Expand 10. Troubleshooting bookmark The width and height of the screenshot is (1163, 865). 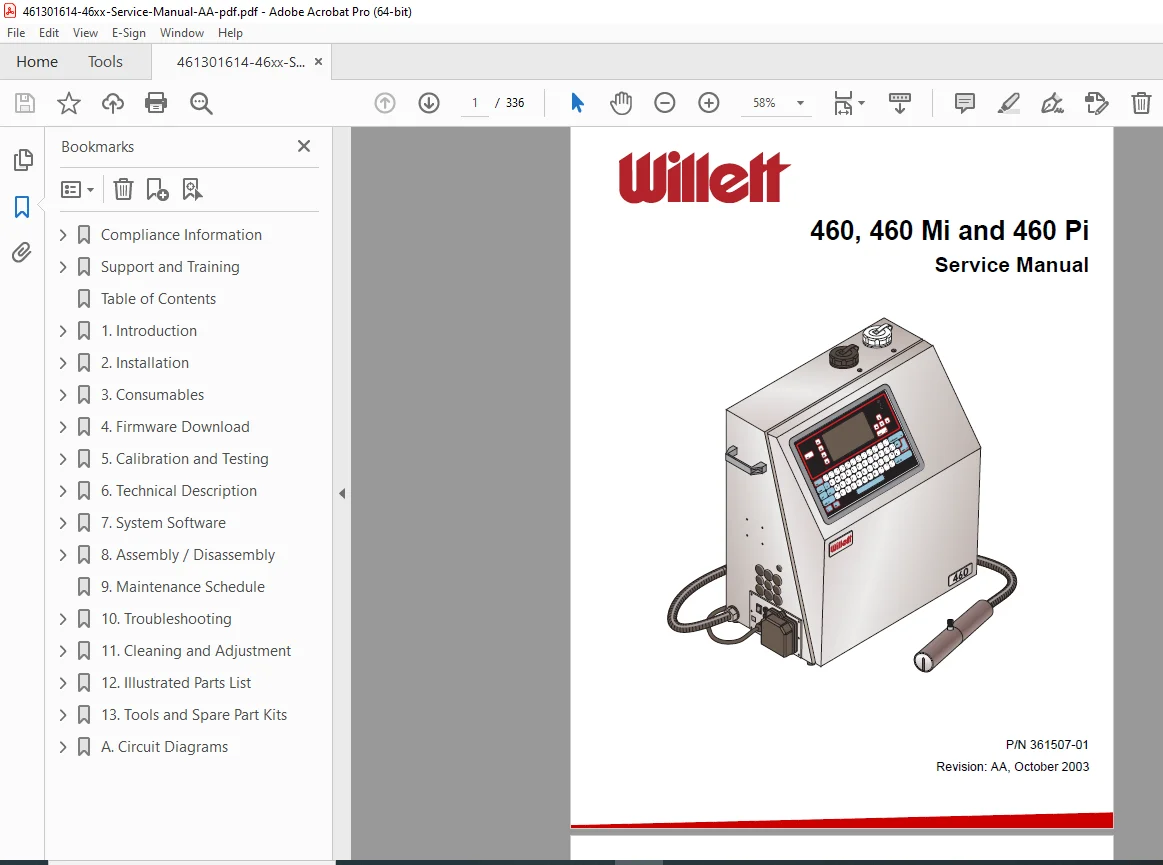tap(63, 619)
